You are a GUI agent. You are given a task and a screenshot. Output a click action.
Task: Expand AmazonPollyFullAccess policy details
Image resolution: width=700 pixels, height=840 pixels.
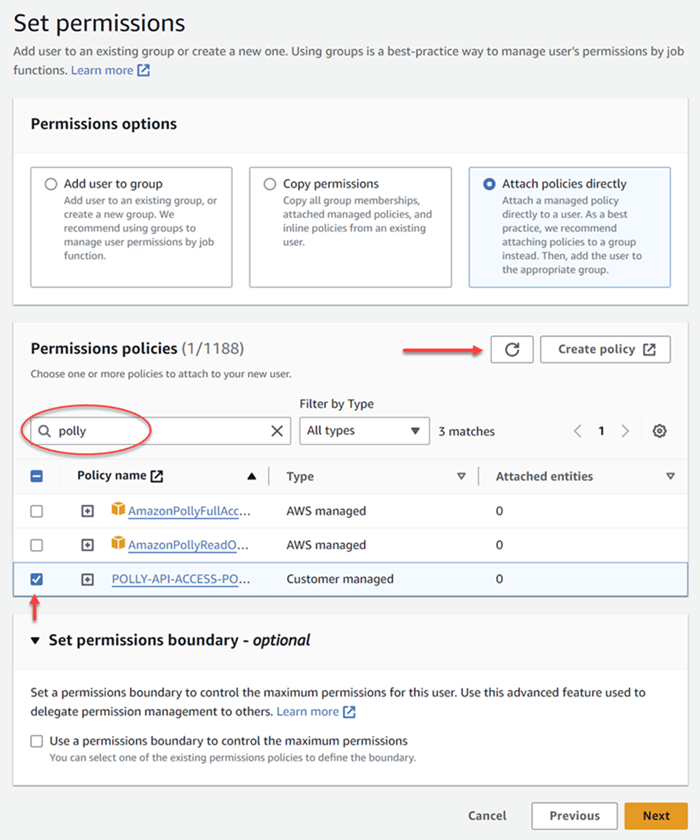pos(87,511)
